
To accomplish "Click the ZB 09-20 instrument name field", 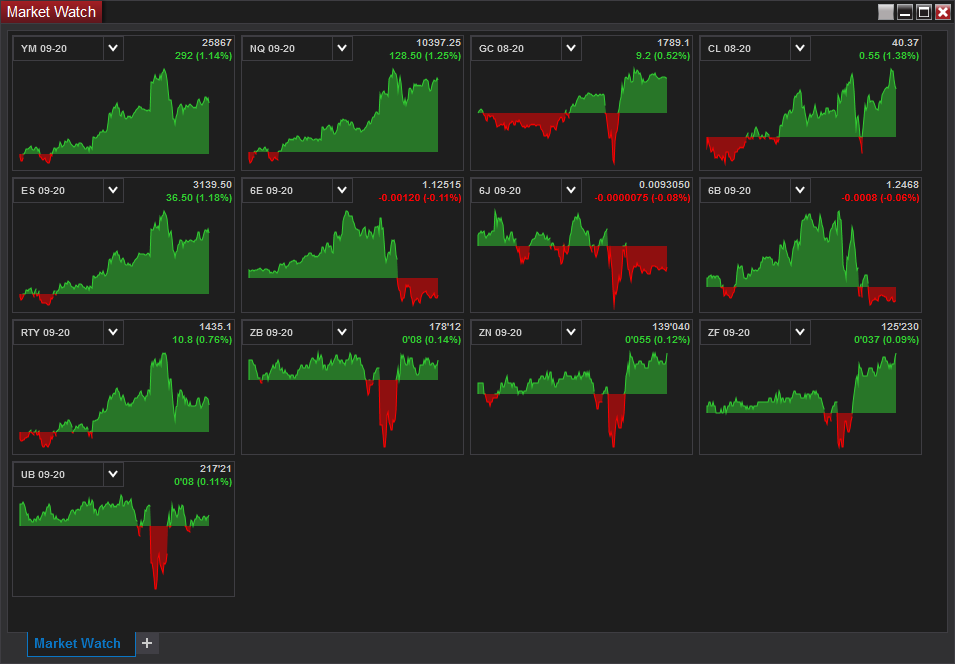I will tap(287, 332).
